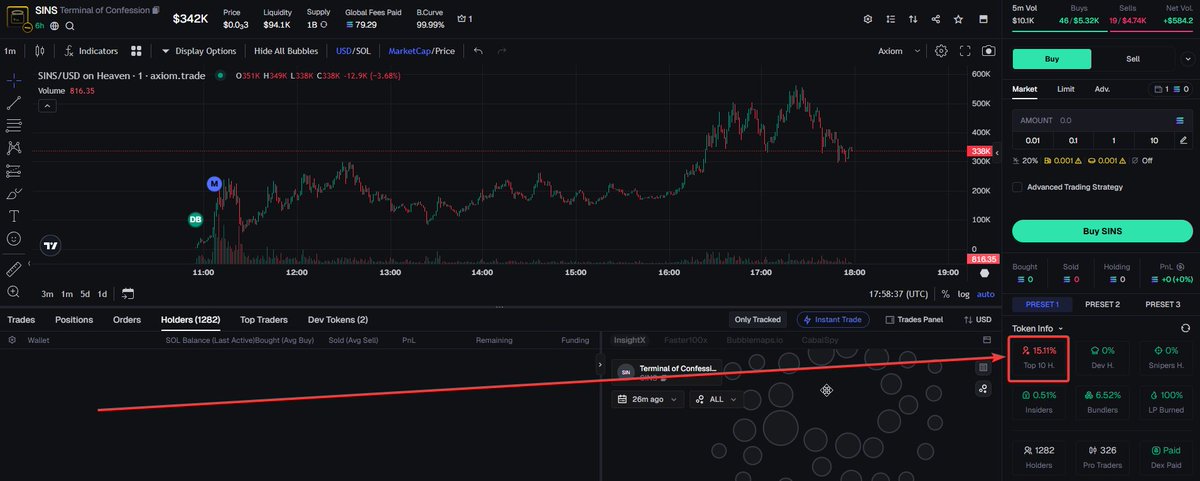Select PRESET 2
The image size is (1200, 481).
[x=1102, y=304]
